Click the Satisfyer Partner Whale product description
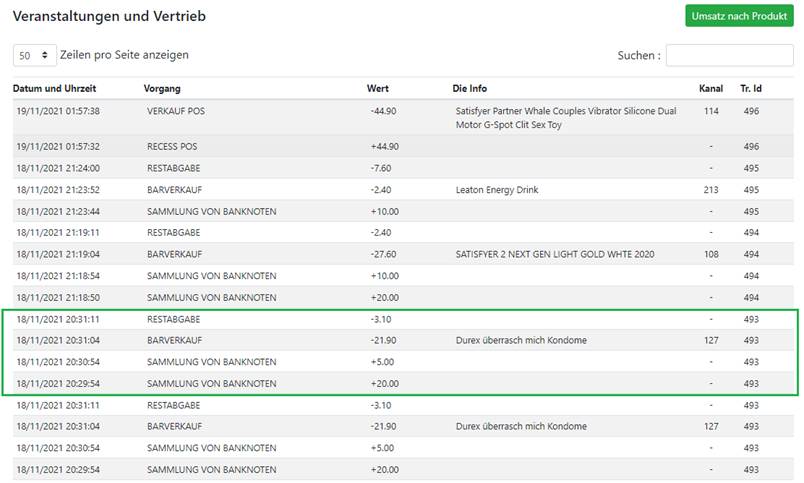 [x=566, y=117]
